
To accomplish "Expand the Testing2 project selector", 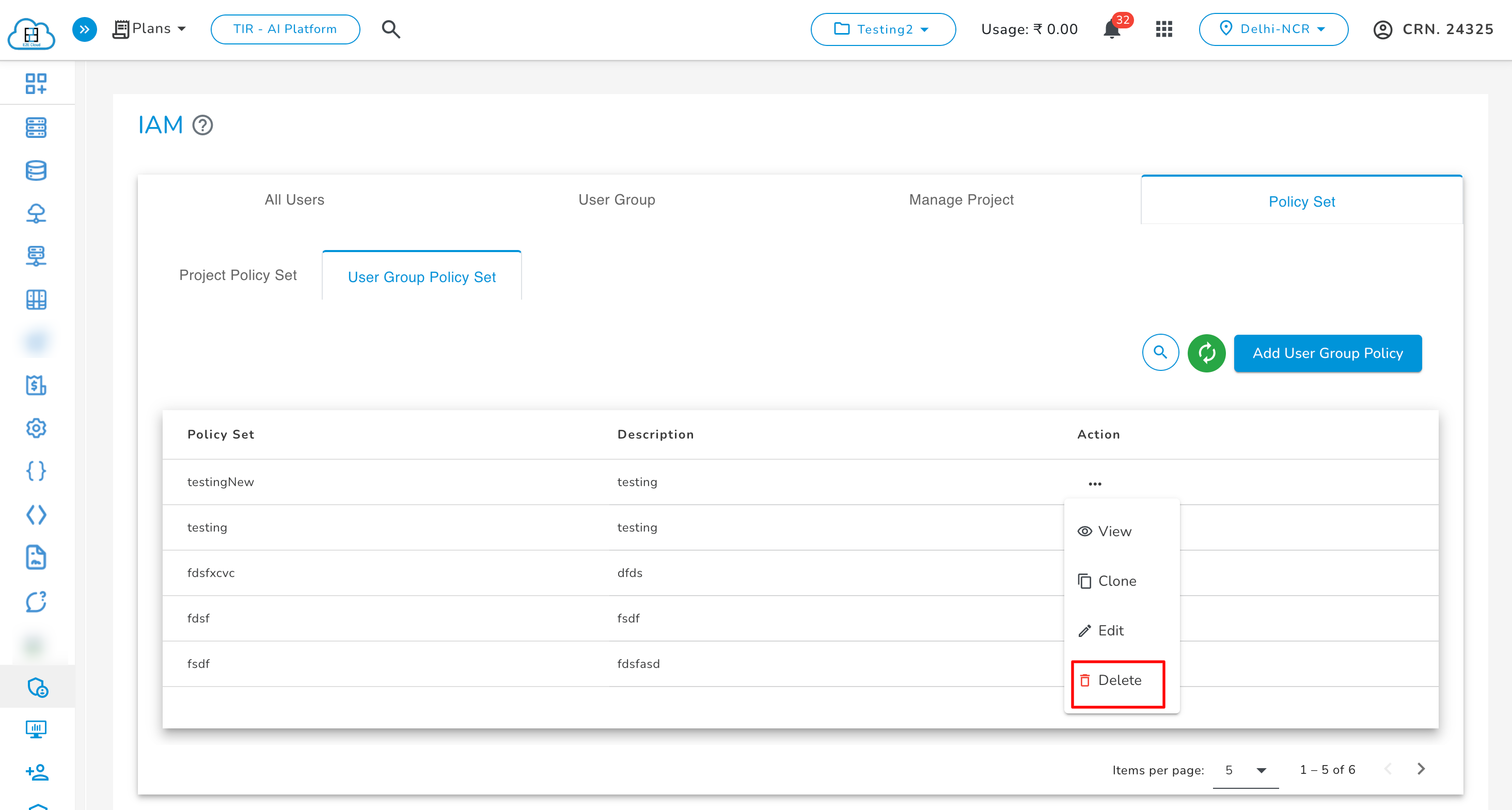I will coord(883,29).
